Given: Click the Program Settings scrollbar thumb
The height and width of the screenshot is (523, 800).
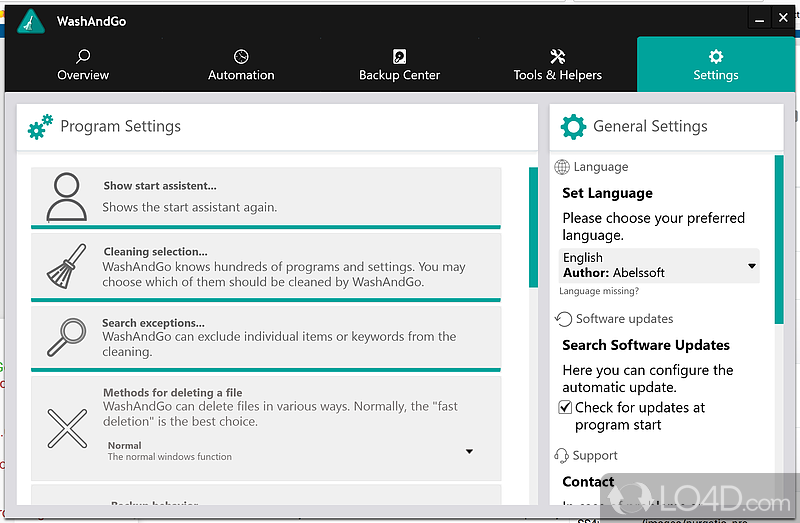Looking at the screenshot, I should pos(533,228).
